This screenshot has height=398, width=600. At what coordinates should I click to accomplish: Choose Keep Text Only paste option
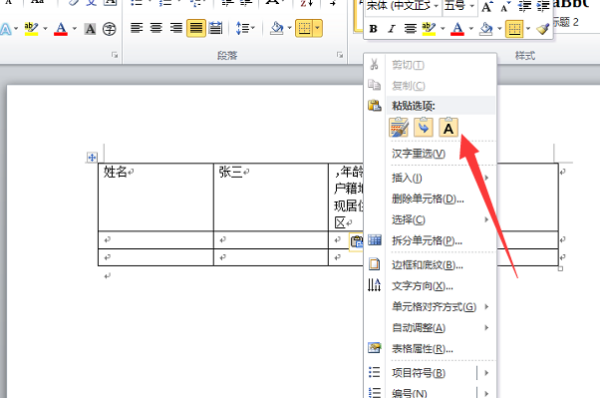click(448, 127)
